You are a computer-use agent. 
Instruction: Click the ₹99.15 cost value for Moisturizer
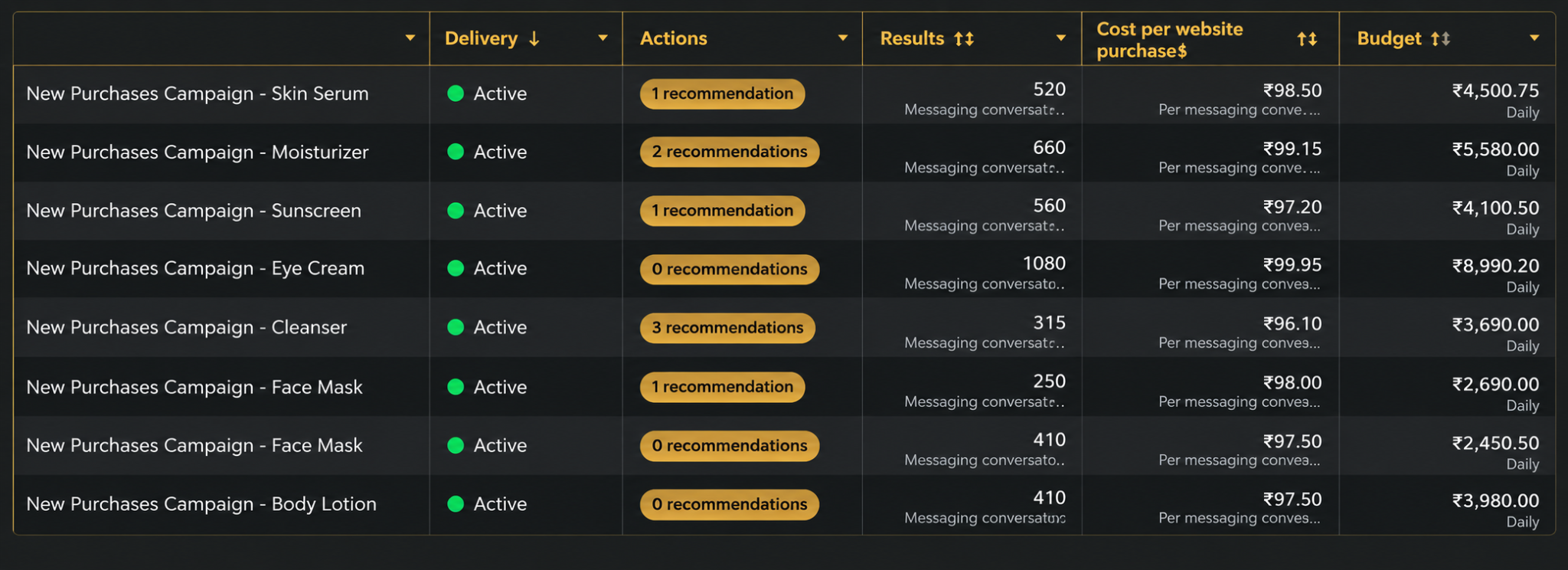point(1292,149)
